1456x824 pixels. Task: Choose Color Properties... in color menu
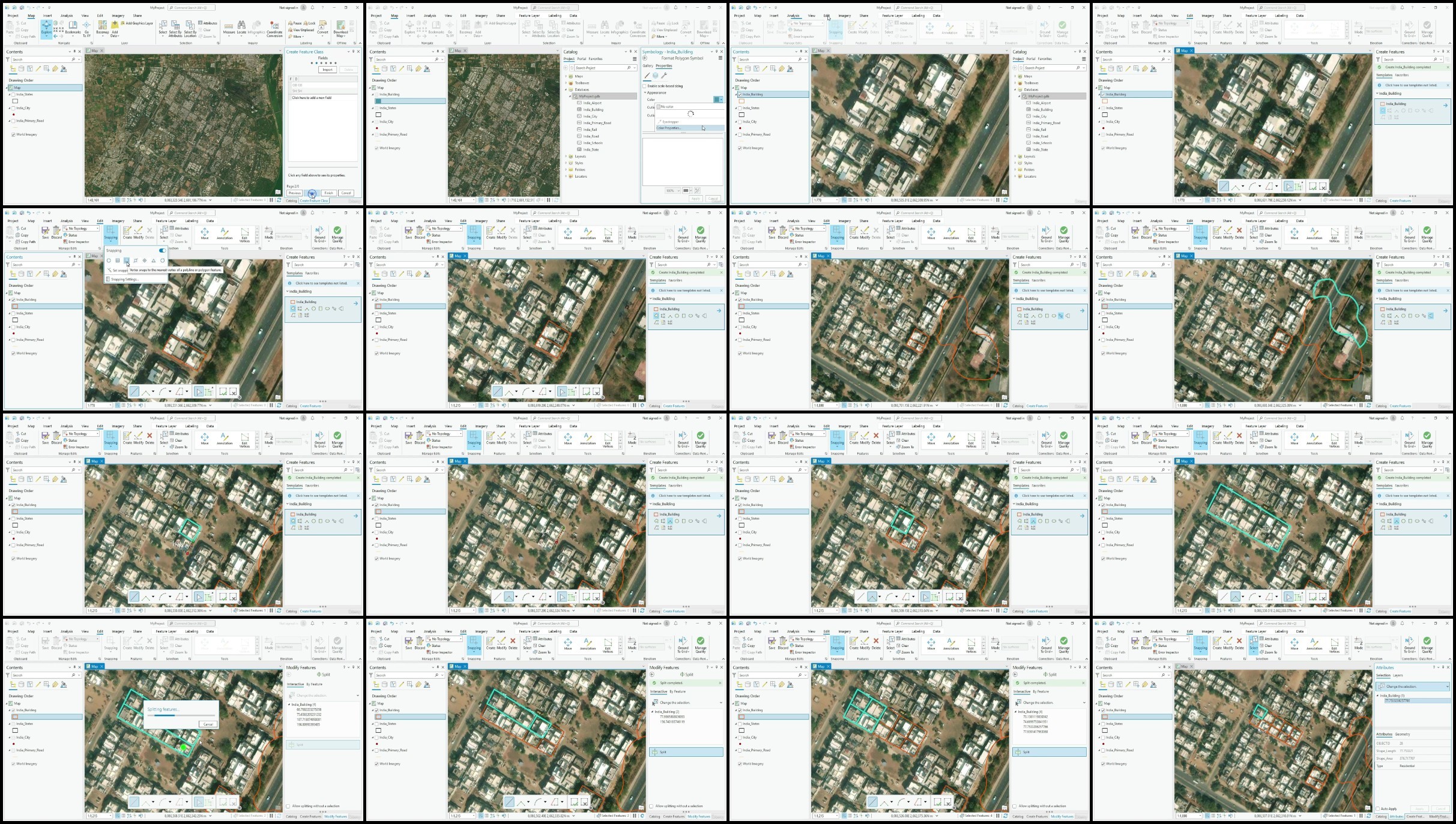point(669,128)
